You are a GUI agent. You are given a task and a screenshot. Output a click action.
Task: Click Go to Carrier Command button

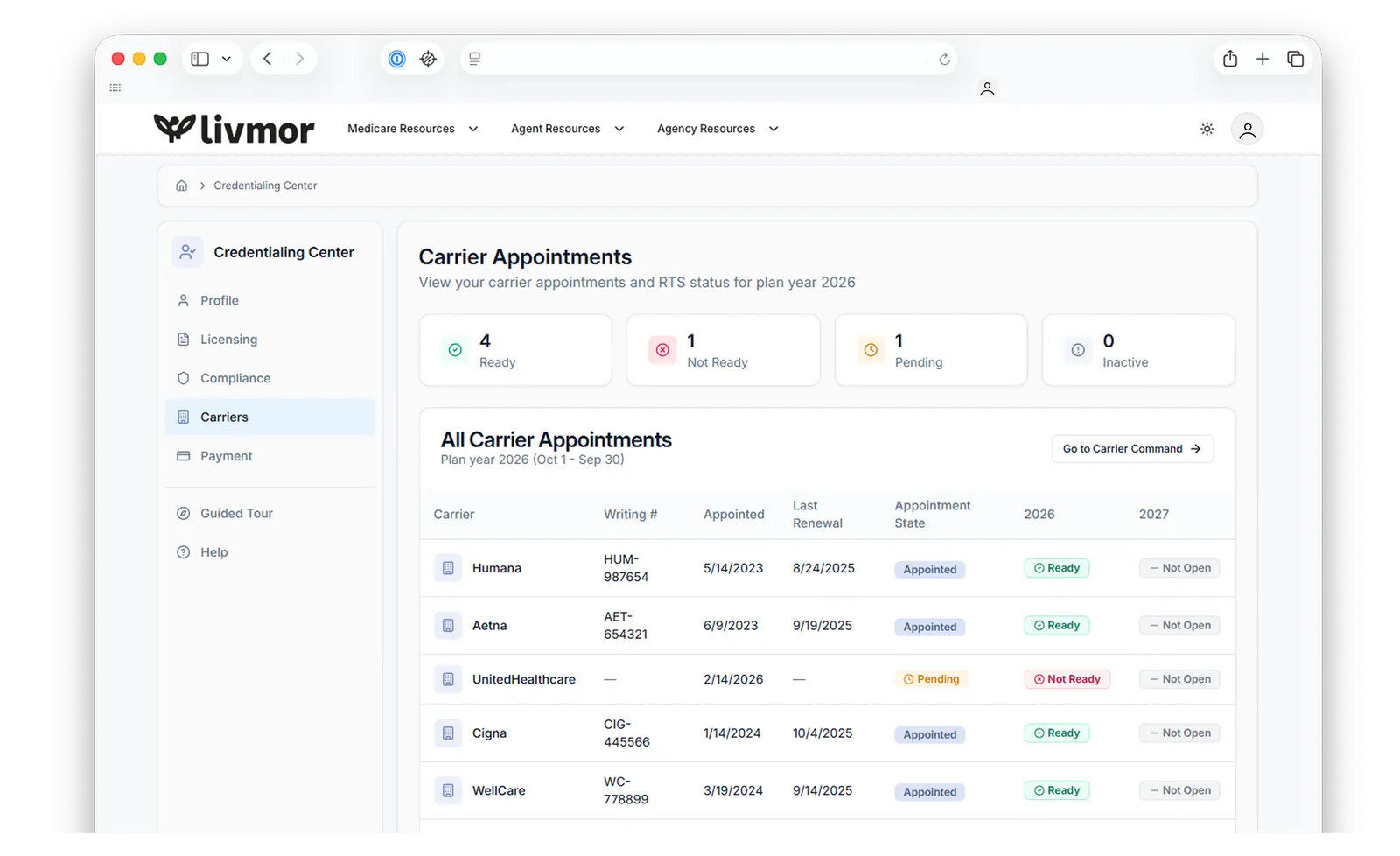[1132, 449]
